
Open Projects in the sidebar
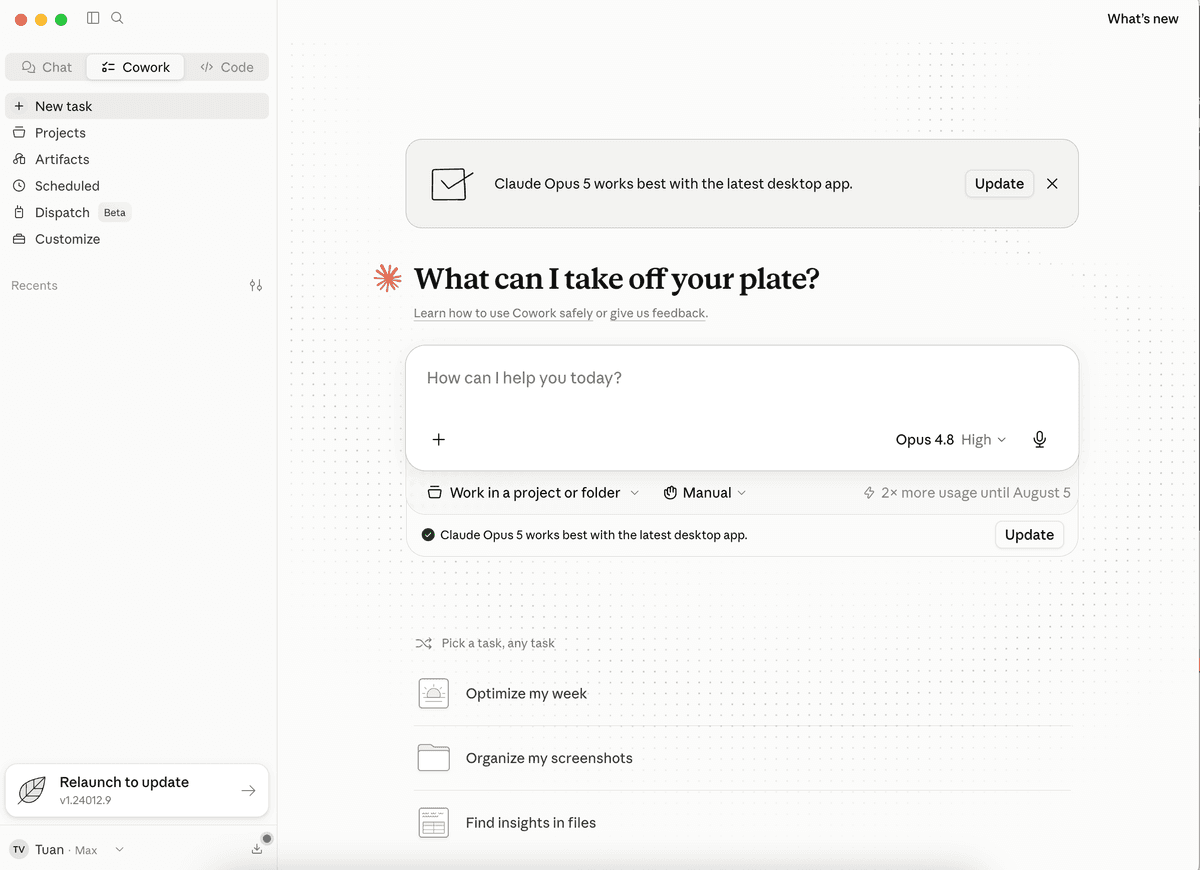[x=137, y=133]
